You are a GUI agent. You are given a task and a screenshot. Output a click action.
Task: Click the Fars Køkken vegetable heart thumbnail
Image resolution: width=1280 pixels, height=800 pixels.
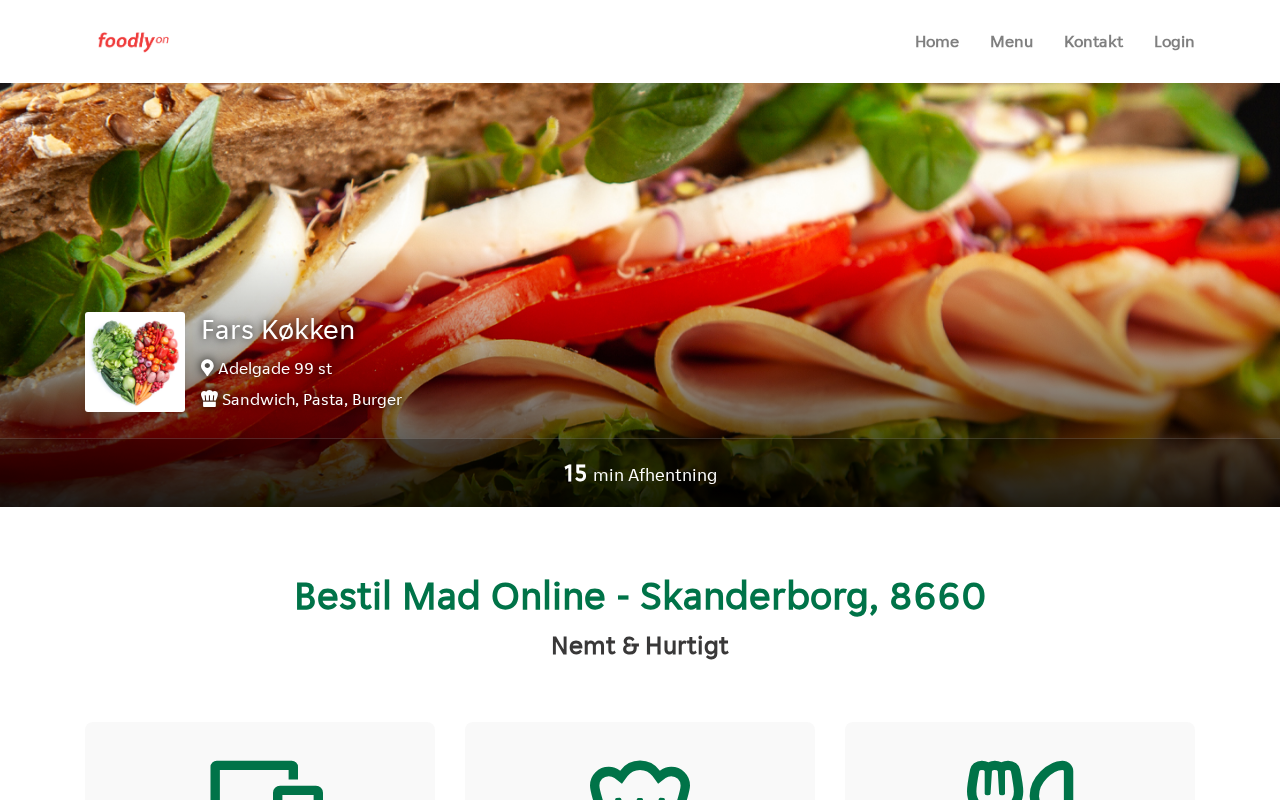point(135,362)
